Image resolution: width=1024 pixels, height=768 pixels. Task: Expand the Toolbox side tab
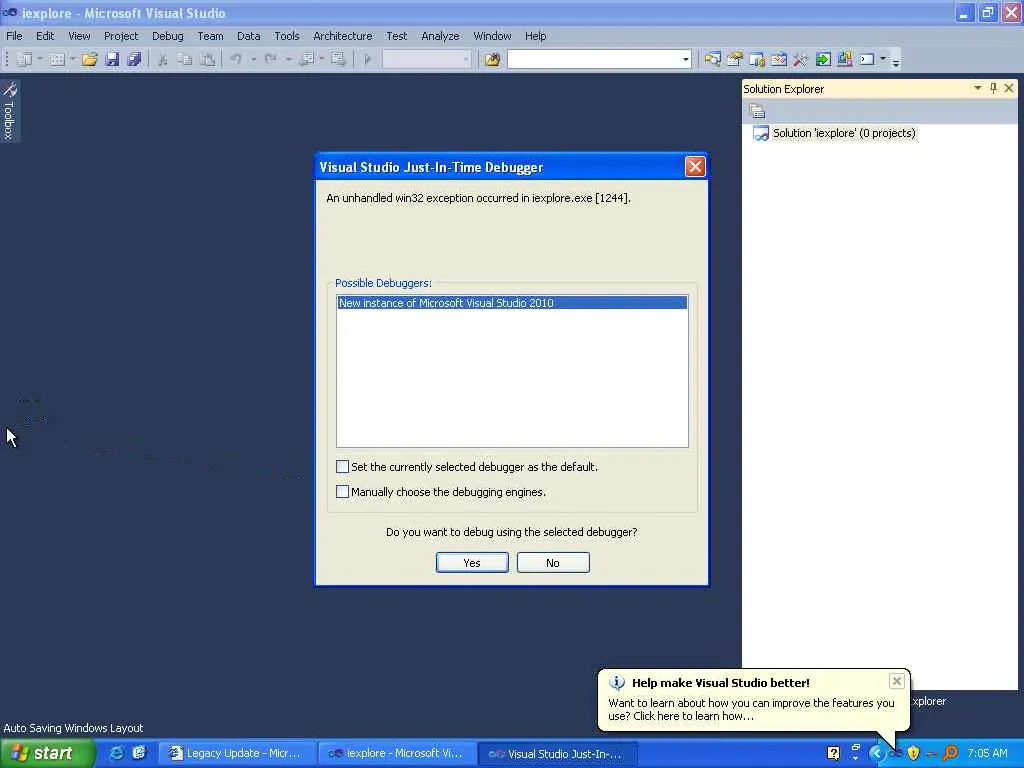9,111
